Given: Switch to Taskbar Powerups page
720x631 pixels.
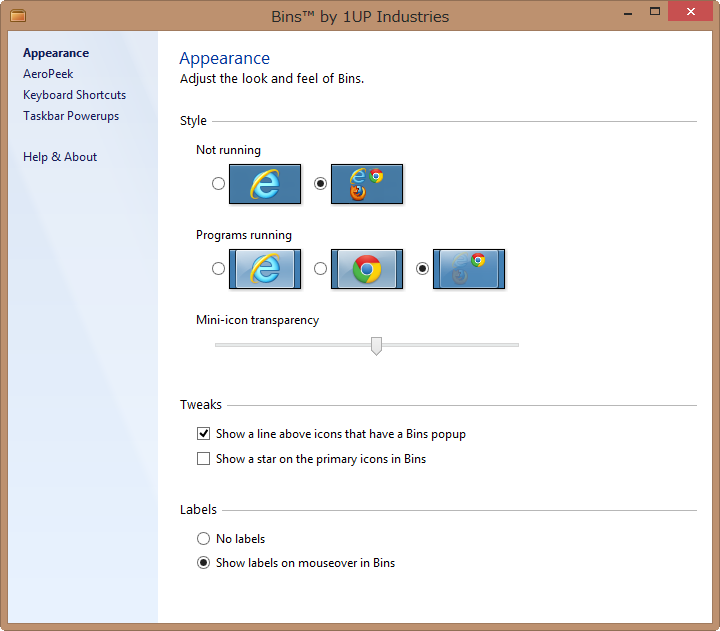Looking at the screenshot, I should pos(71,116).
